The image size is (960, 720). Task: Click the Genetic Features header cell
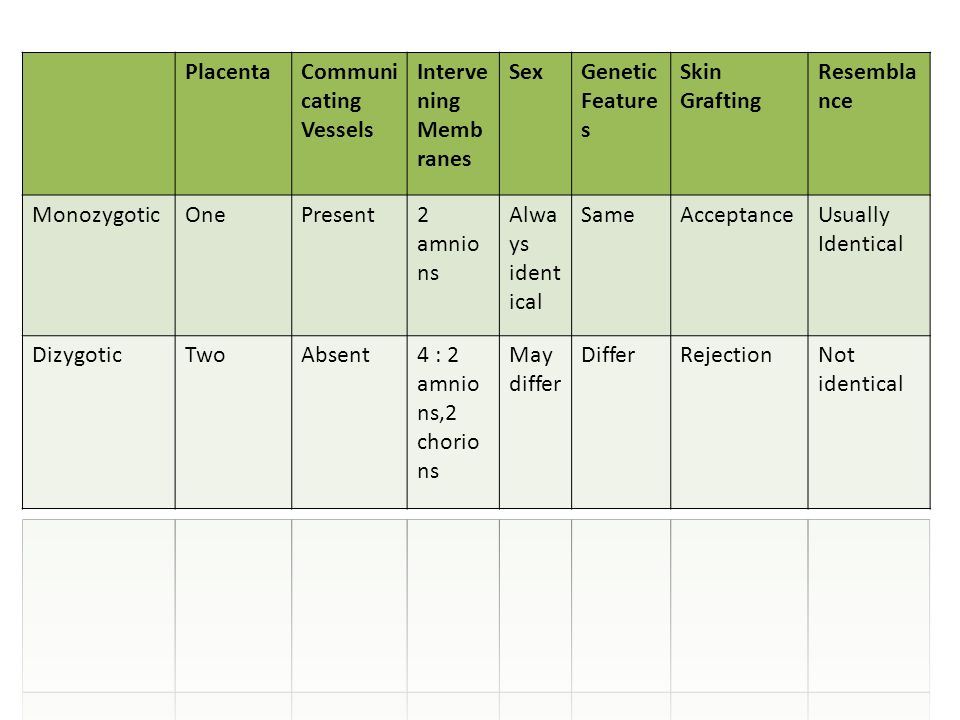[621, 124]
